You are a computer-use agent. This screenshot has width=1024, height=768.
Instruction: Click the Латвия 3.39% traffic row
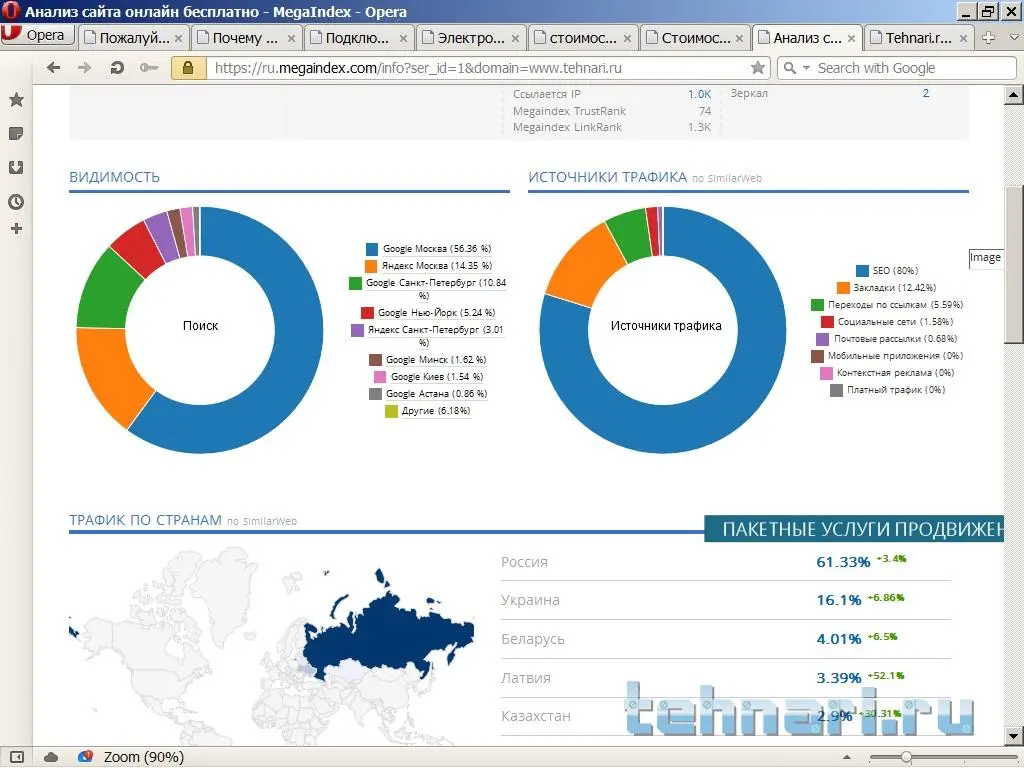point(726,678)
